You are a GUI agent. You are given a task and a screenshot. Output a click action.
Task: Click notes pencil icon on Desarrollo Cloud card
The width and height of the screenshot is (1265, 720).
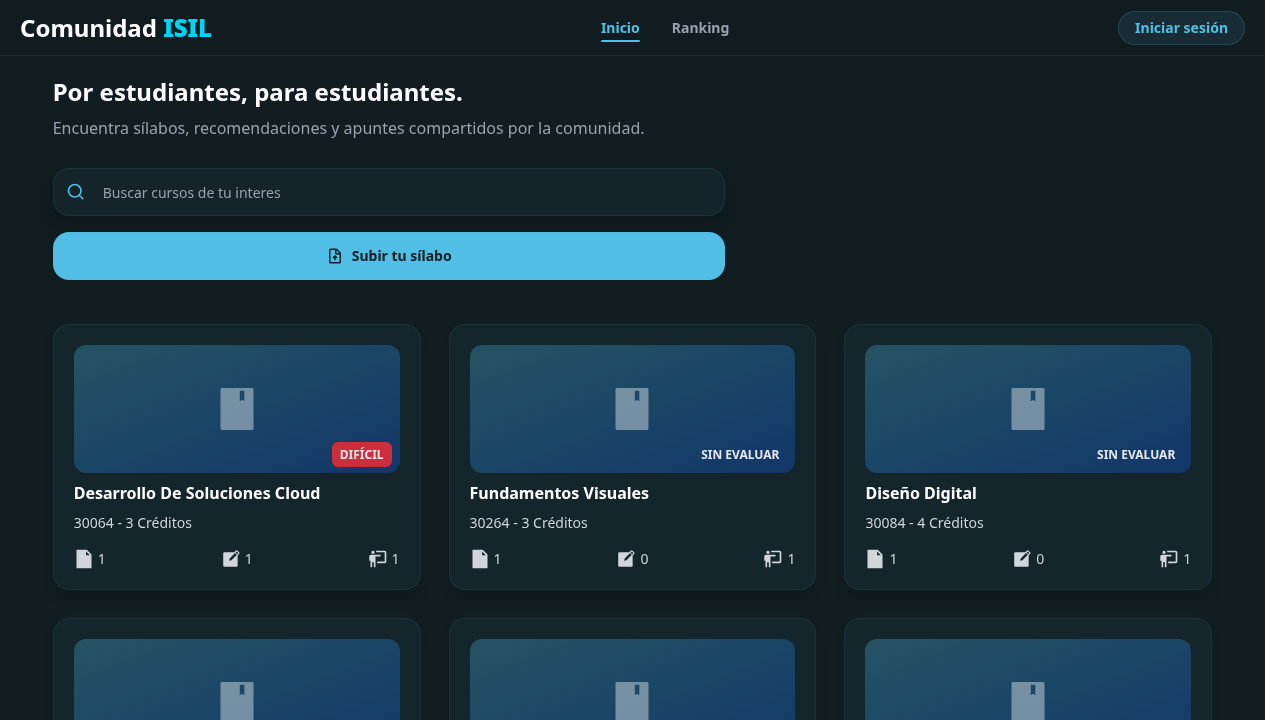[x=231, y=559]
